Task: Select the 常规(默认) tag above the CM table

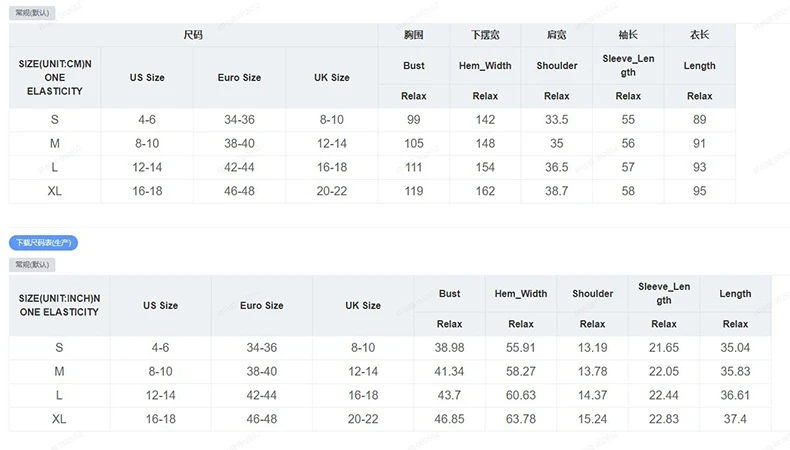Action: 32,13
